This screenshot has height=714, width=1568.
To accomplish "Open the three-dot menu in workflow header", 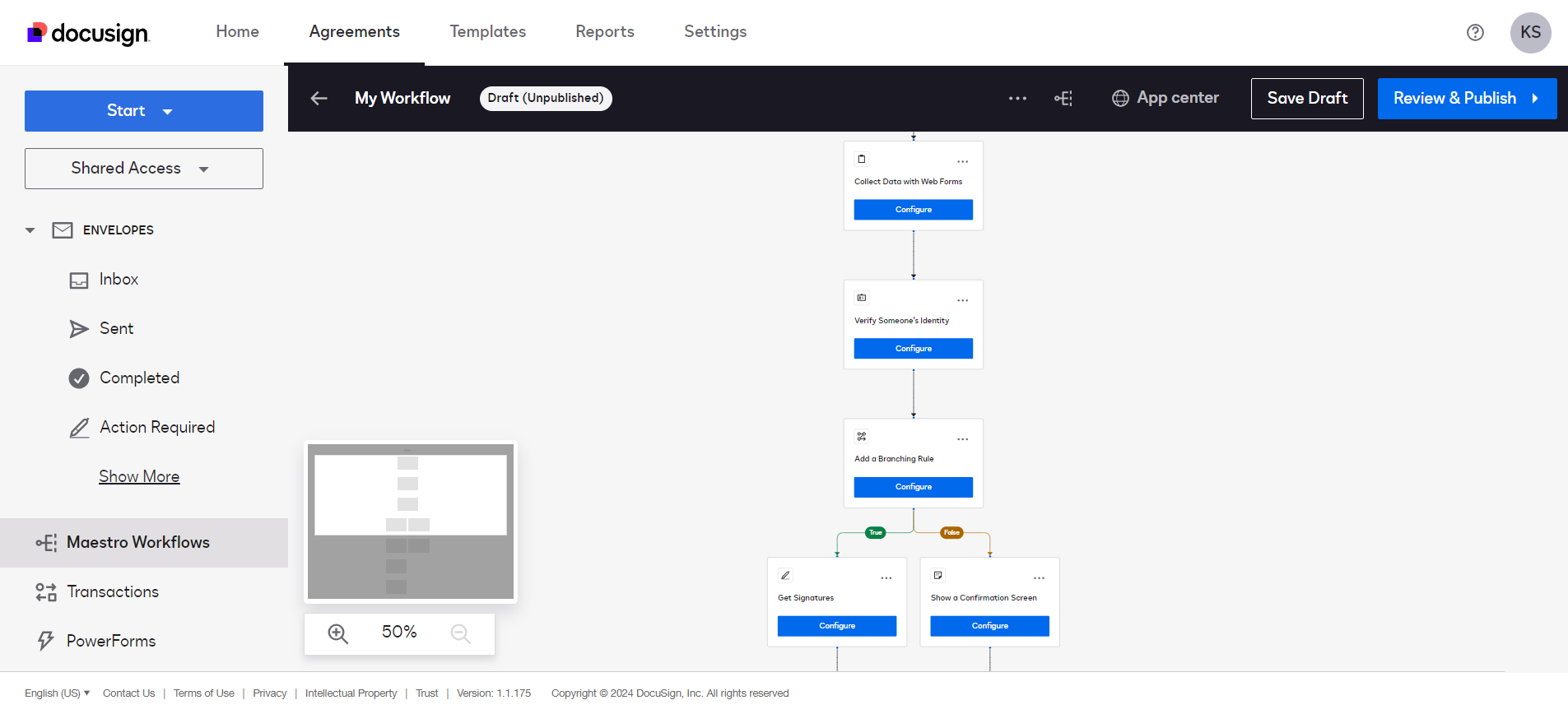I will tap(1017, 99).
